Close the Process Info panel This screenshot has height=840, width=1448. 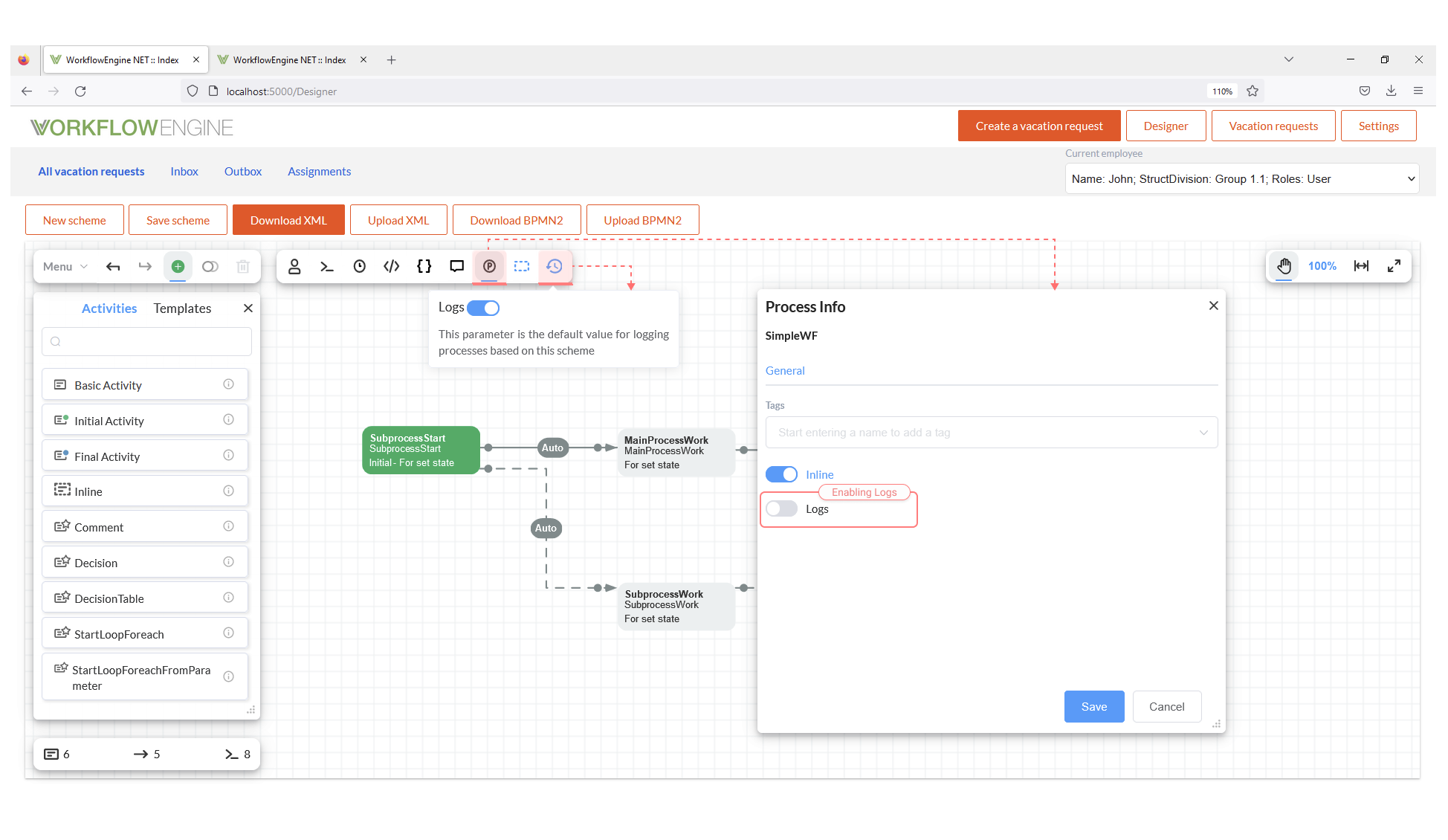tap(1214, 306)
